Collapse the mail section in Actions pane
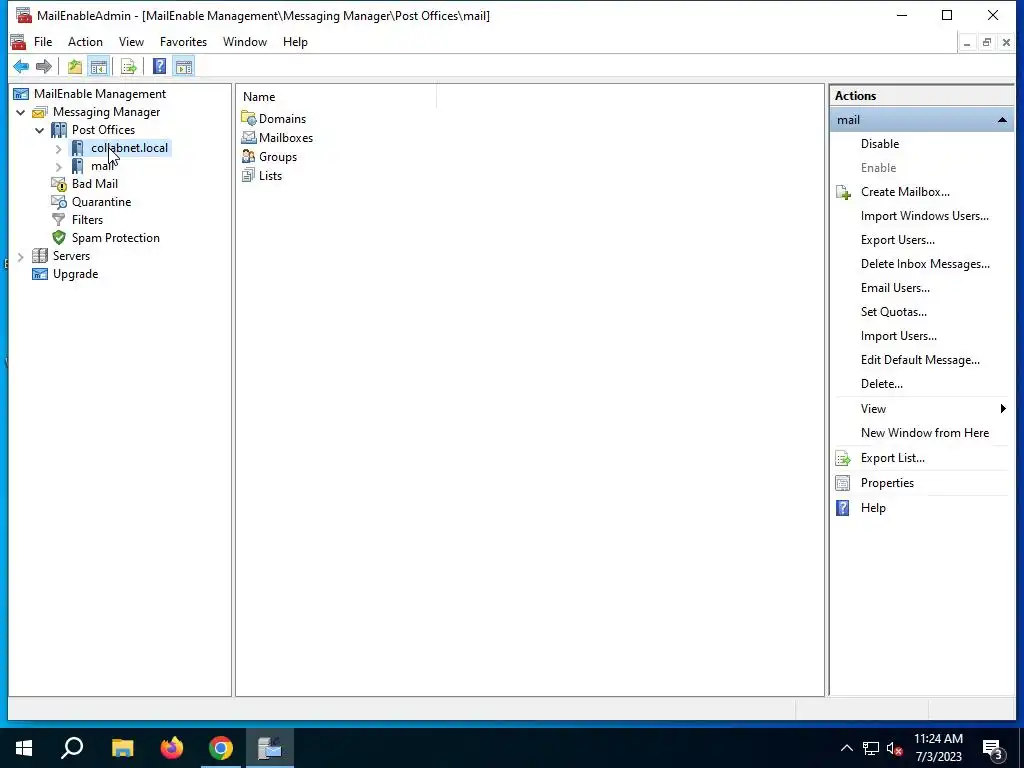1024x768 pixels. tap(1002, 120)
